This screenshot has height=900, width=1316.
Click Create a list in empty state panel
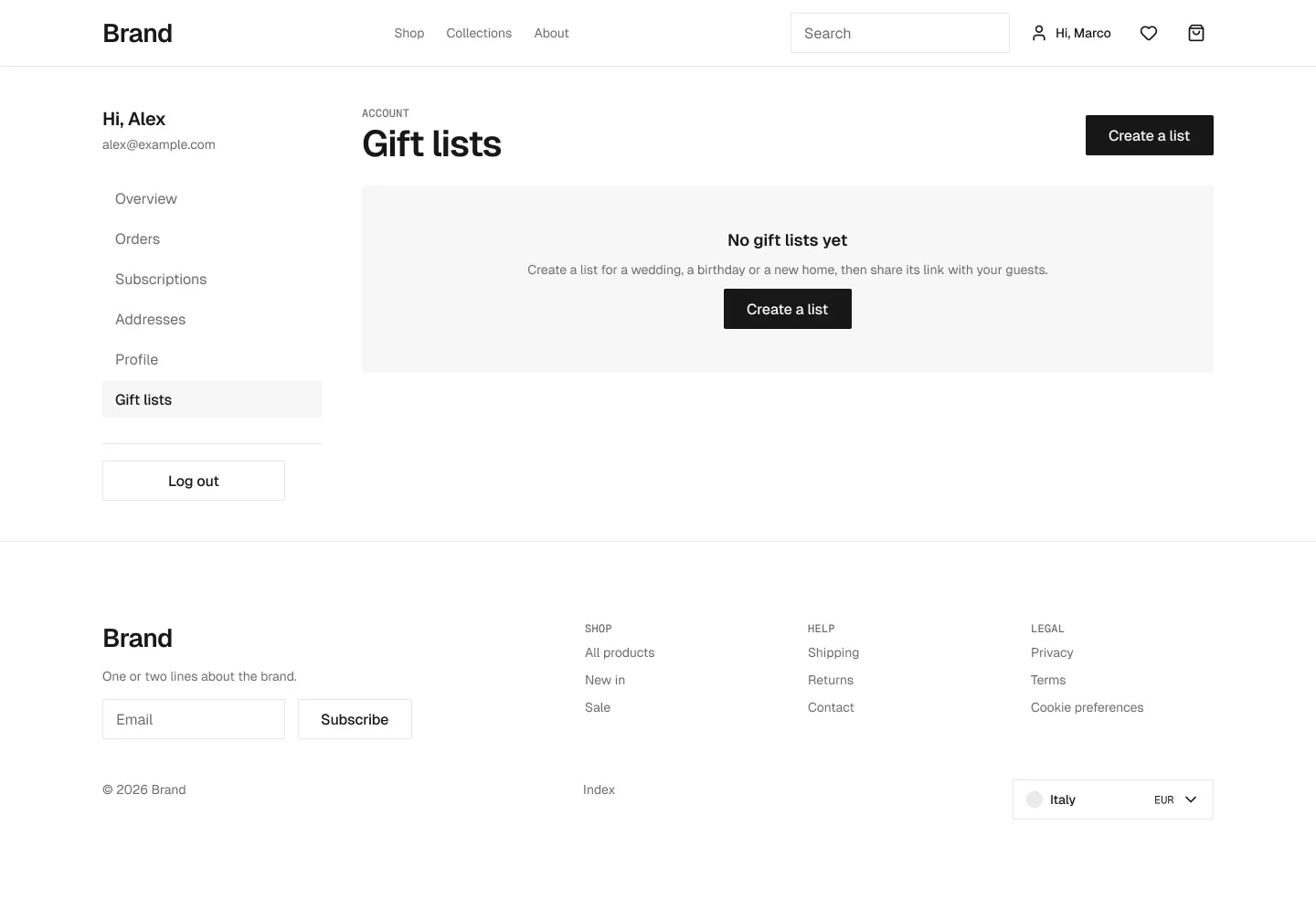point(788,309)
